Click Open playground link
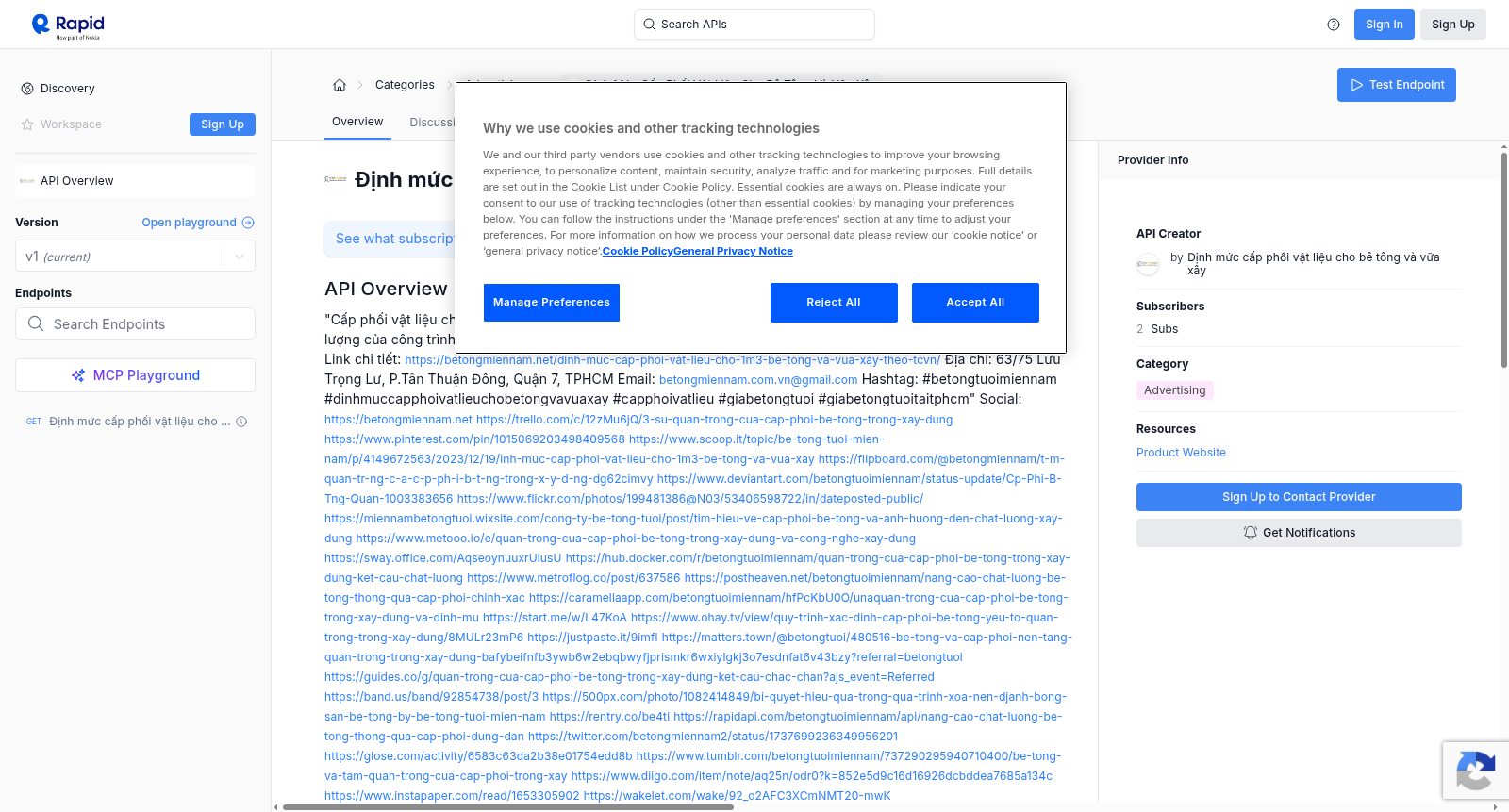 point(198,223)
